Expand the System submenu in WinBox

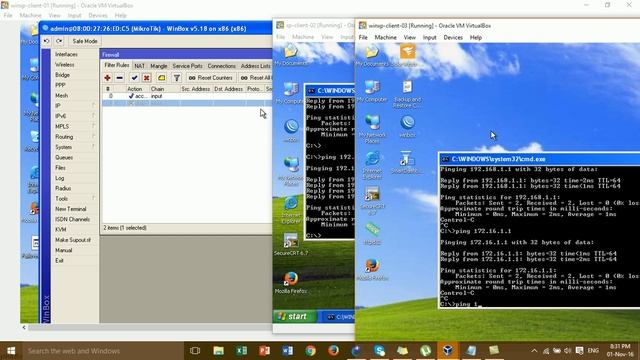pyautogui.click(x=75, y=147)
